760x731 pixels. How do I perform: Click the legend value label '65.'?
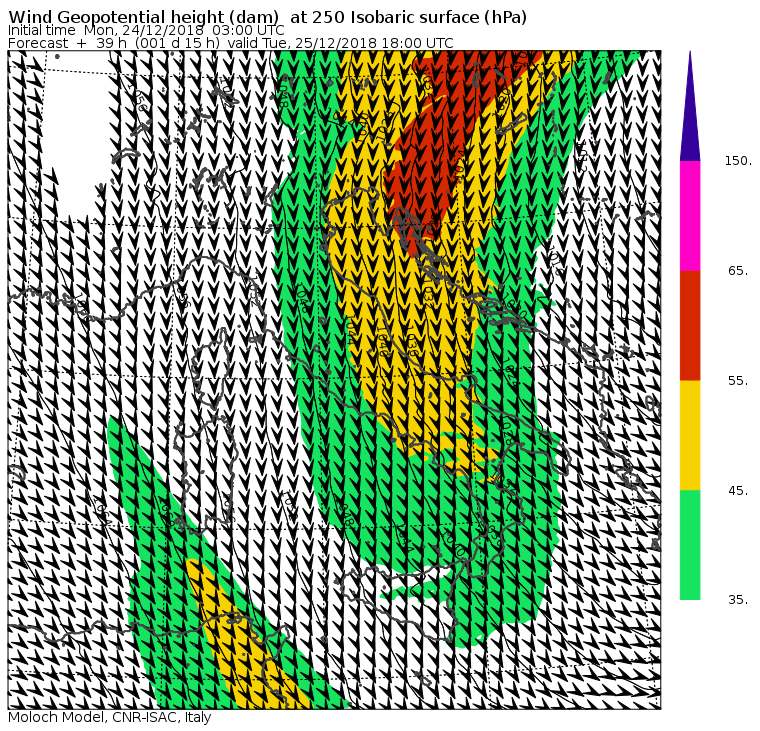click(738, 270)
